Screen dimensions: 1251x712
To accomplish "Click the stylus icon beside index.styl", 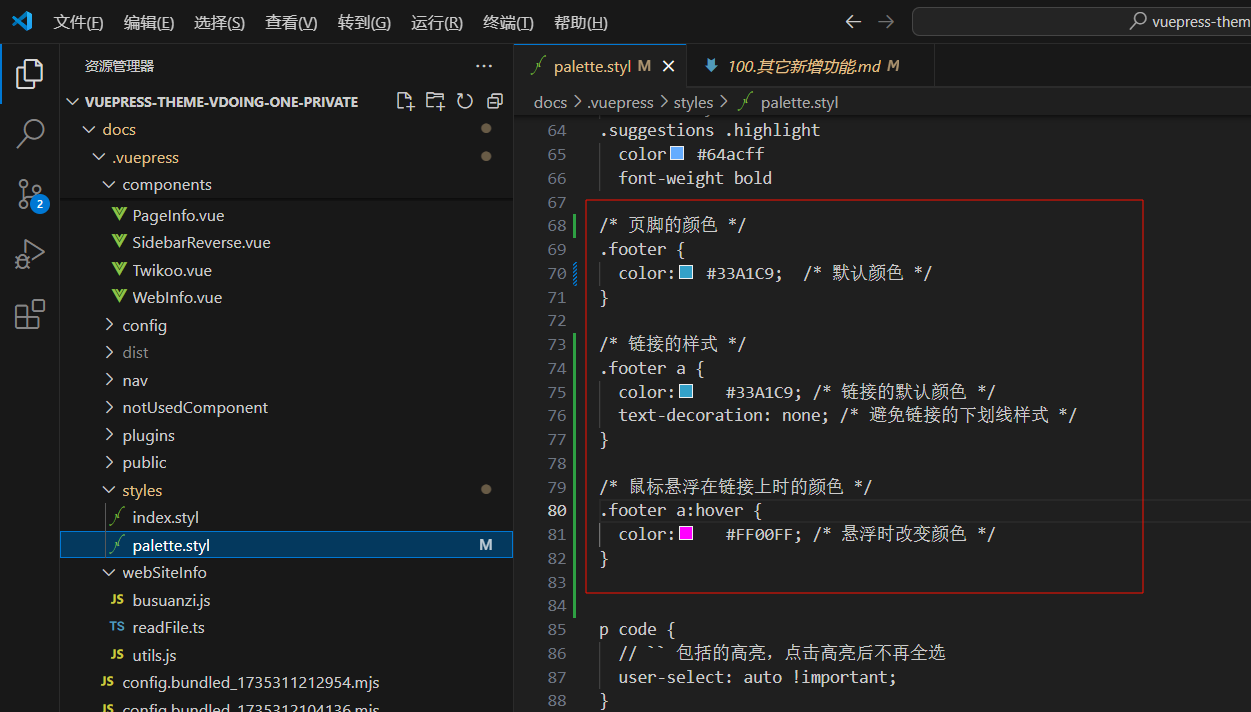I will point(118,517).
